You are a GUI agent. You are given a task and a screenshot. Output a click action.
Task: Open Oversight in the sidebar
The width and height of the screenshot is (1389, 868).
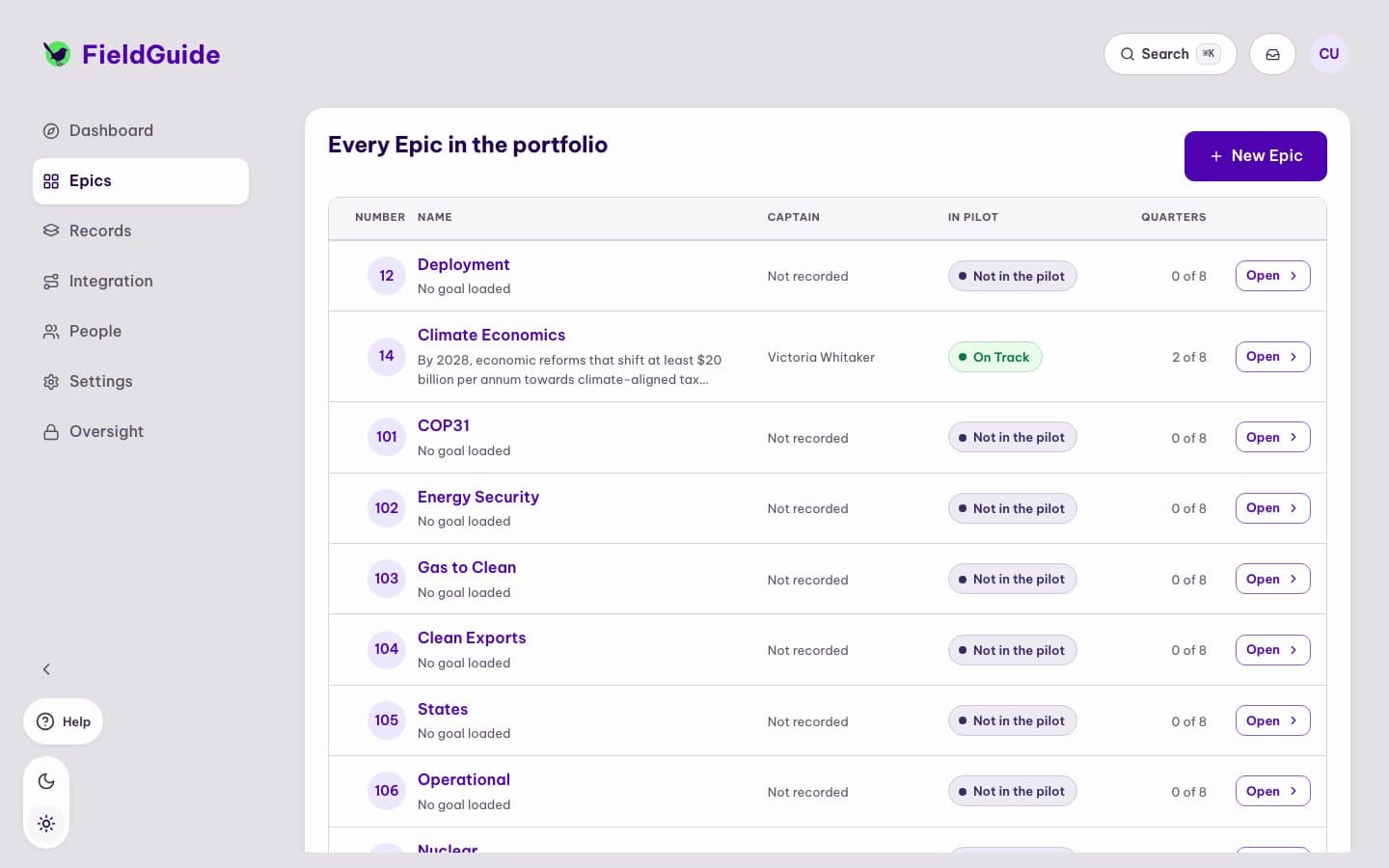(141, 432)
